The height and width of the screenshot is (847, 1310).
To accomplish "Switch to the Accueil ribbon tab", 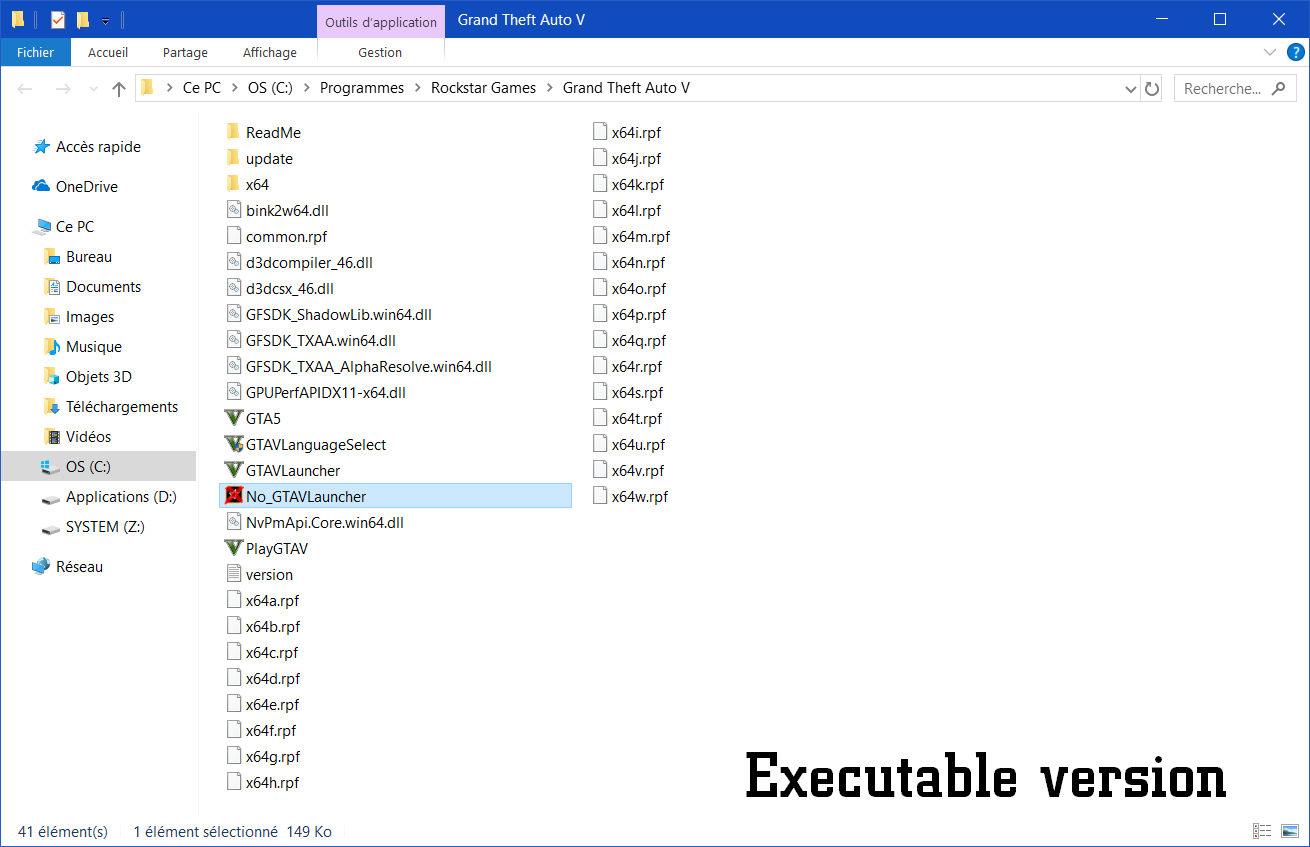I will (108, 52).
